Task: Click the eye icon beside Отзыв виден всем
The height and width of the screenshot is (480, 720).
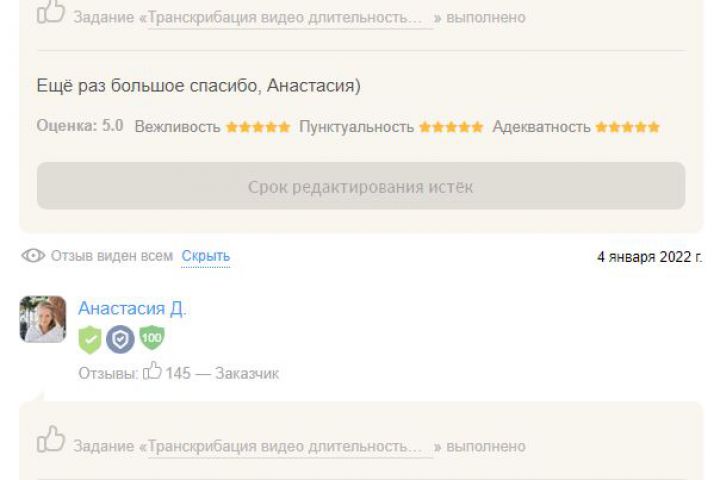Action: 33,256
